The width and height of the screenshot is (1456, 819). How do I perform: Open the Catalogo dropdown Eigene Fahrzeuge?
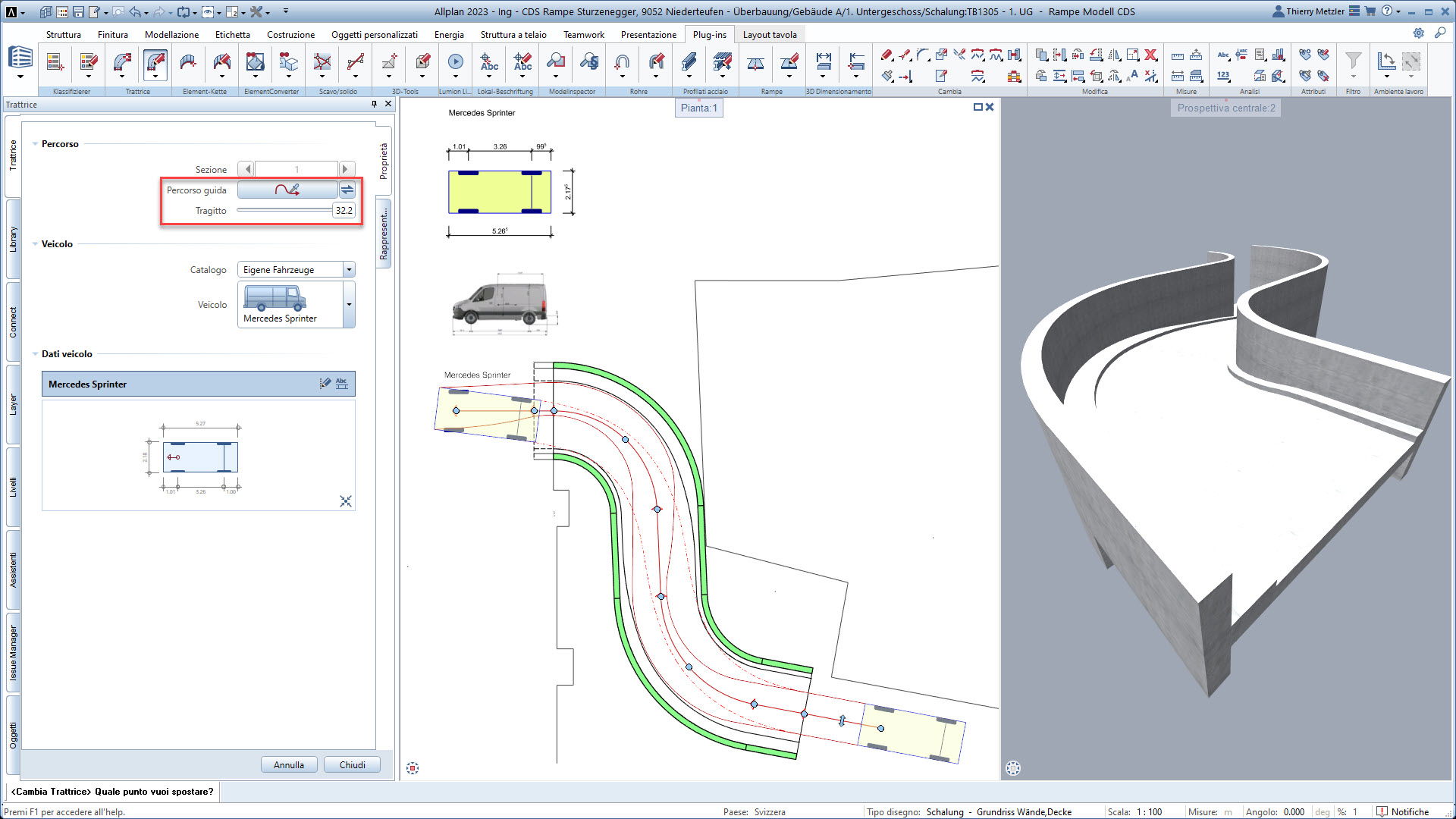(x=297, y=269)
